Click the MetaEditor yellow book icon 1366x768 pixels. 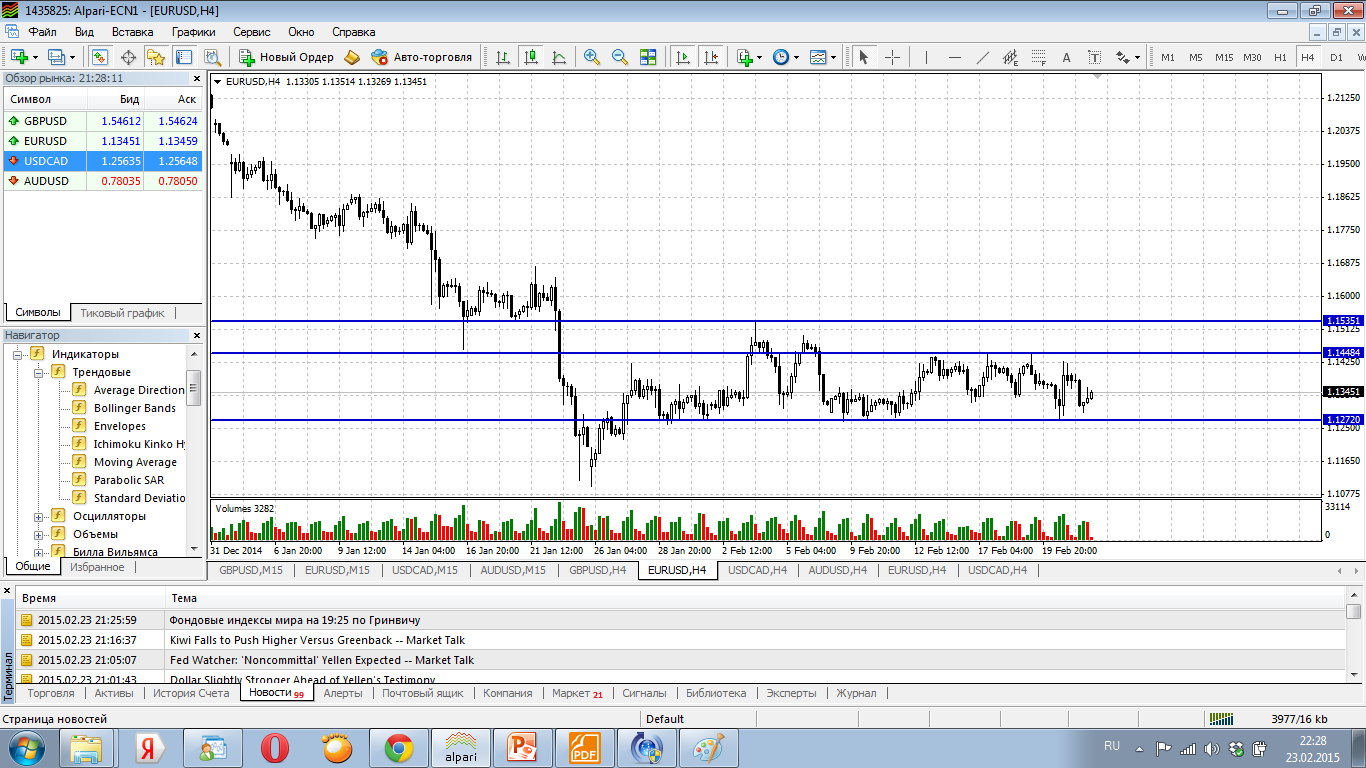pyautogui.click(x=352, y=57)
